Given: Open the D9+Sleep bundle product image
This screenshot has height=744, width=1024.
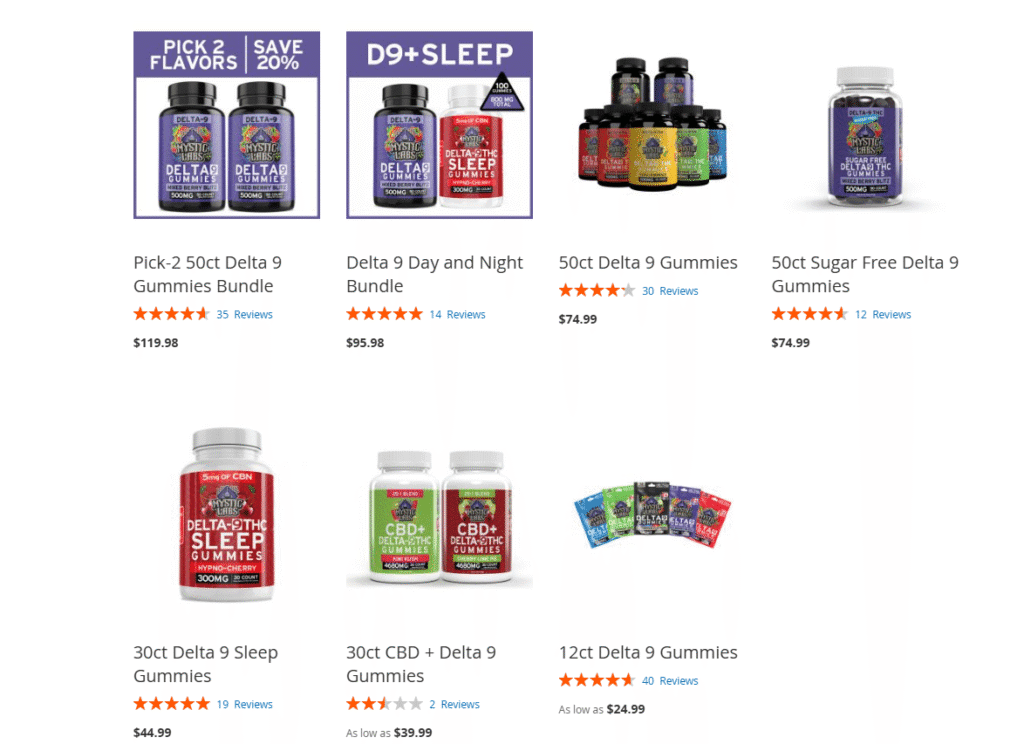Looking at the screenshot, I should 440,125.
